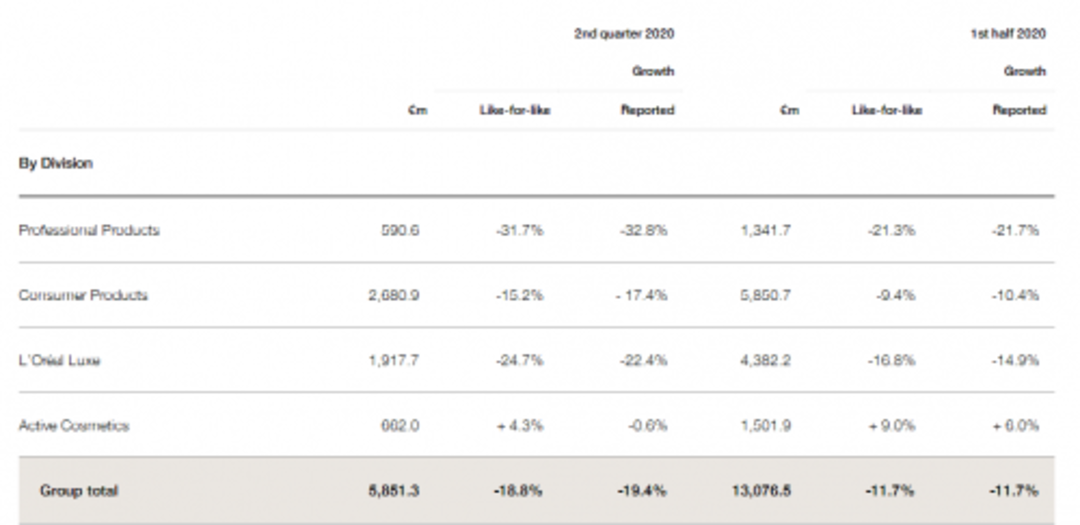Viewport: 1080px width, 525px height.
Task: Click the 2nd quarter 2020 header
Action: pyautogui.click(x=623, y=33)
